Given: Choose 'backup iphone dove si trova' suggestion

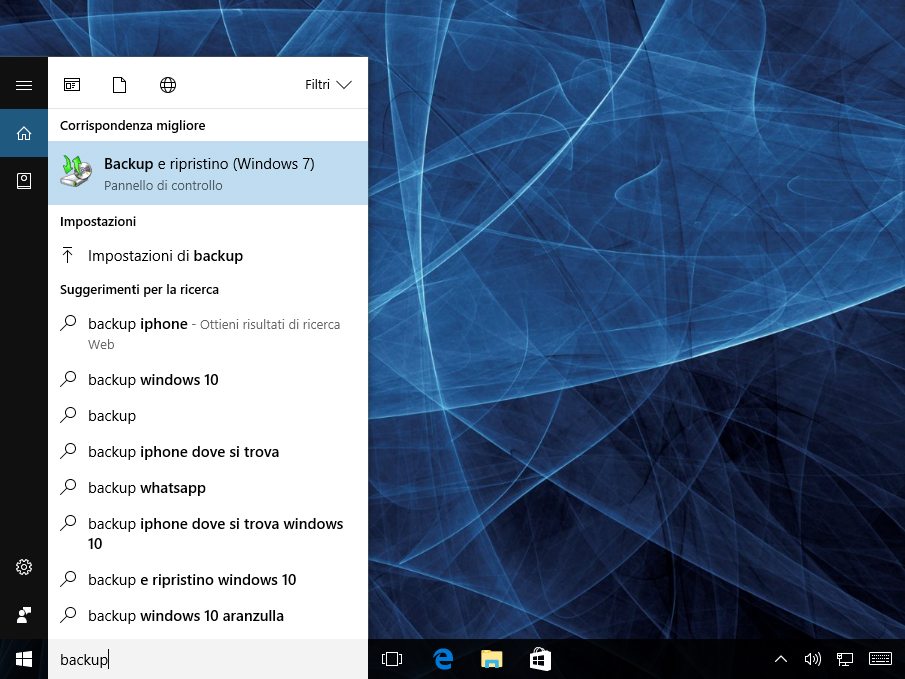Looking at the screenshot, I should point(183,452).
